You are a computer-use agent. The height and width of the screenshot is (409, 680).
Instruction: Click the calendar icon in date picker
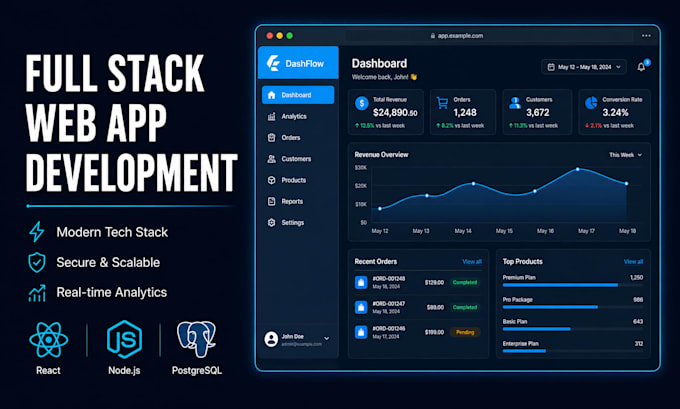coord(551,67)
